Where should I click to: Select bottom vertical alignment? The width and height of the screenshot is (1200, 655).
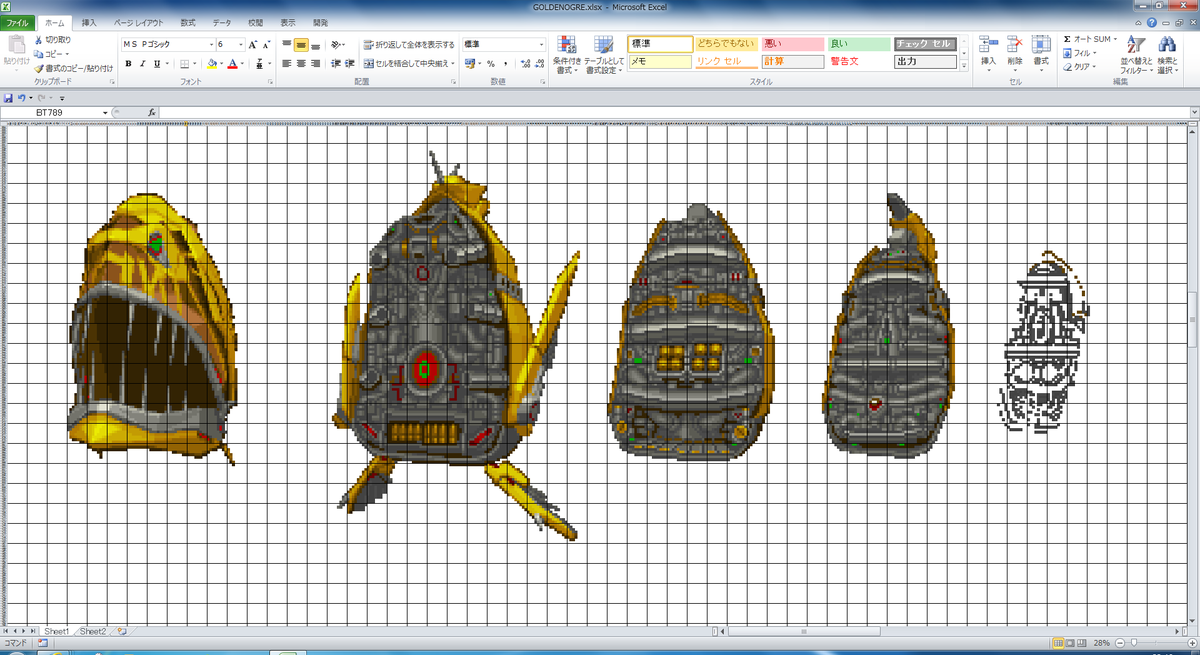coord(314,45)
